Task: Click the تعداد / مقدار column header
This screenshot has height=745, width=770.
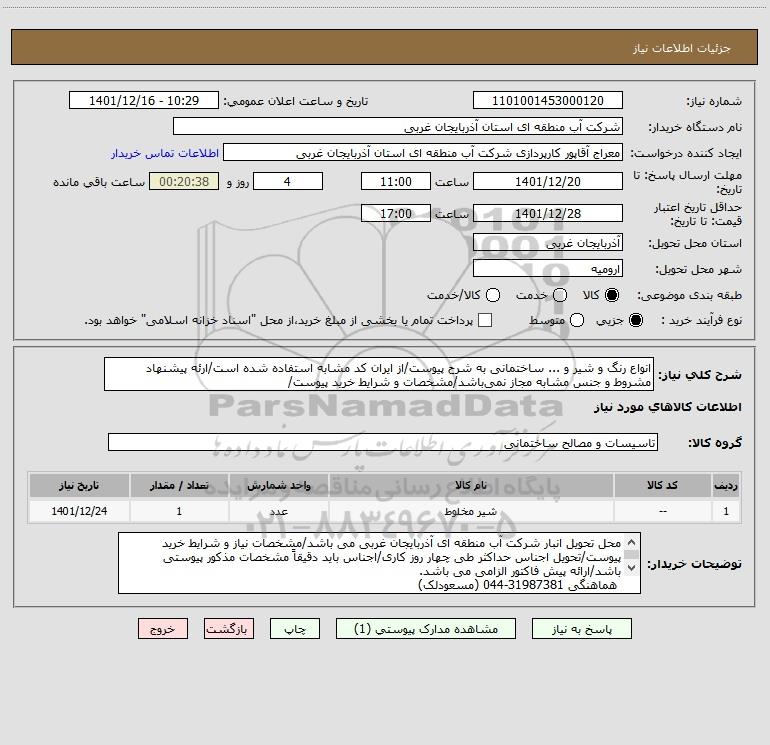Action: (179, 485)
